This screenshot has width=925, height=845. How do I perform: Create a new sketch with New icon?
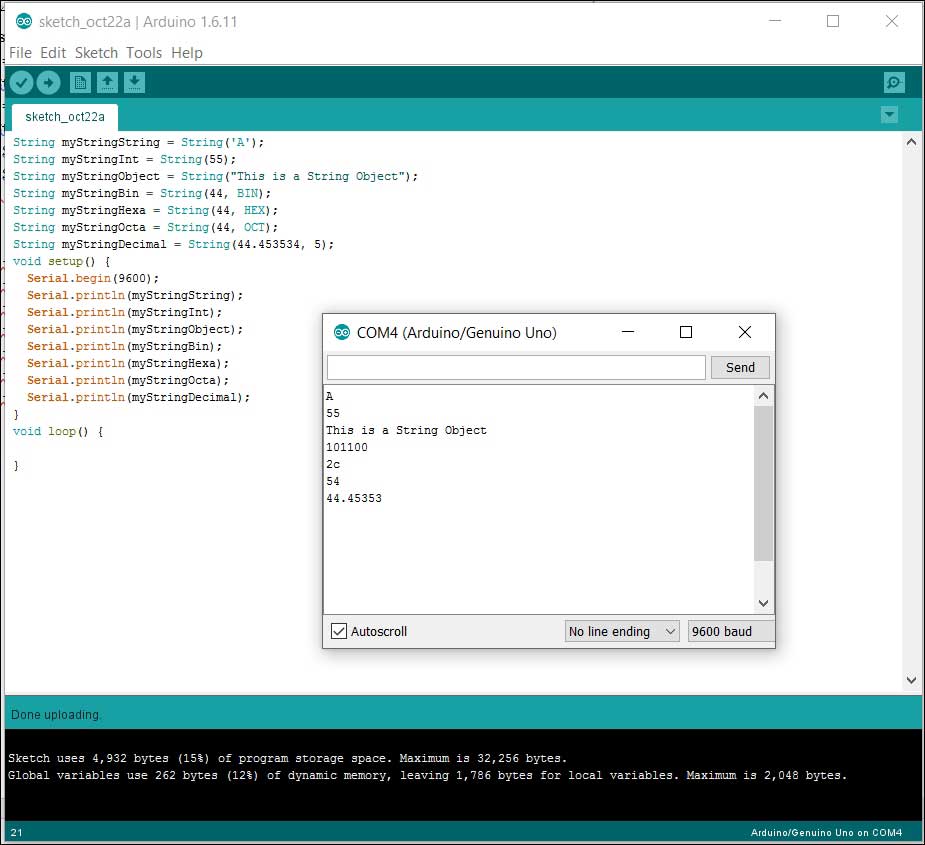[81, 82]
